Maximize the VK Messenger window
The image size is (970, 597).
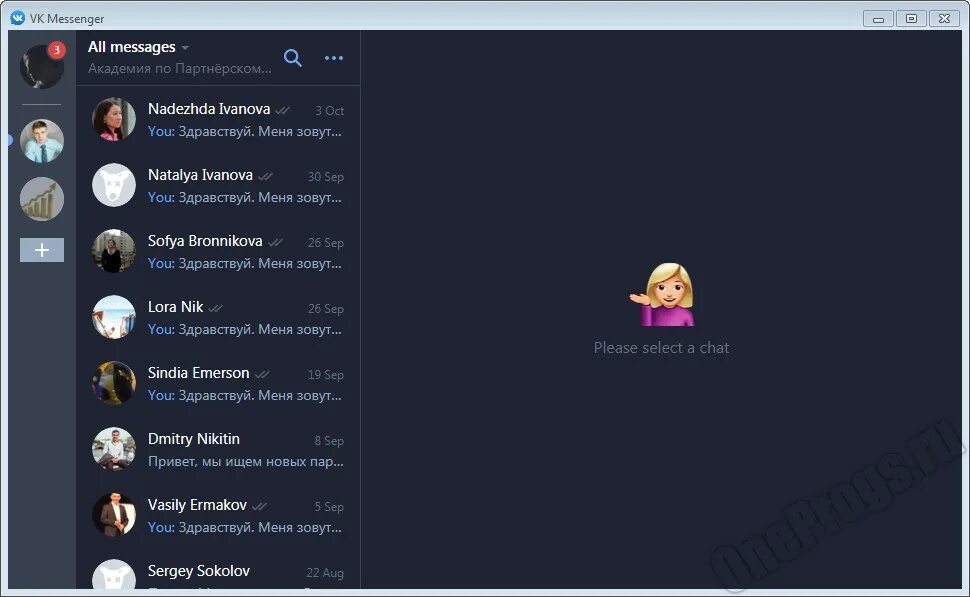[911, 19]
